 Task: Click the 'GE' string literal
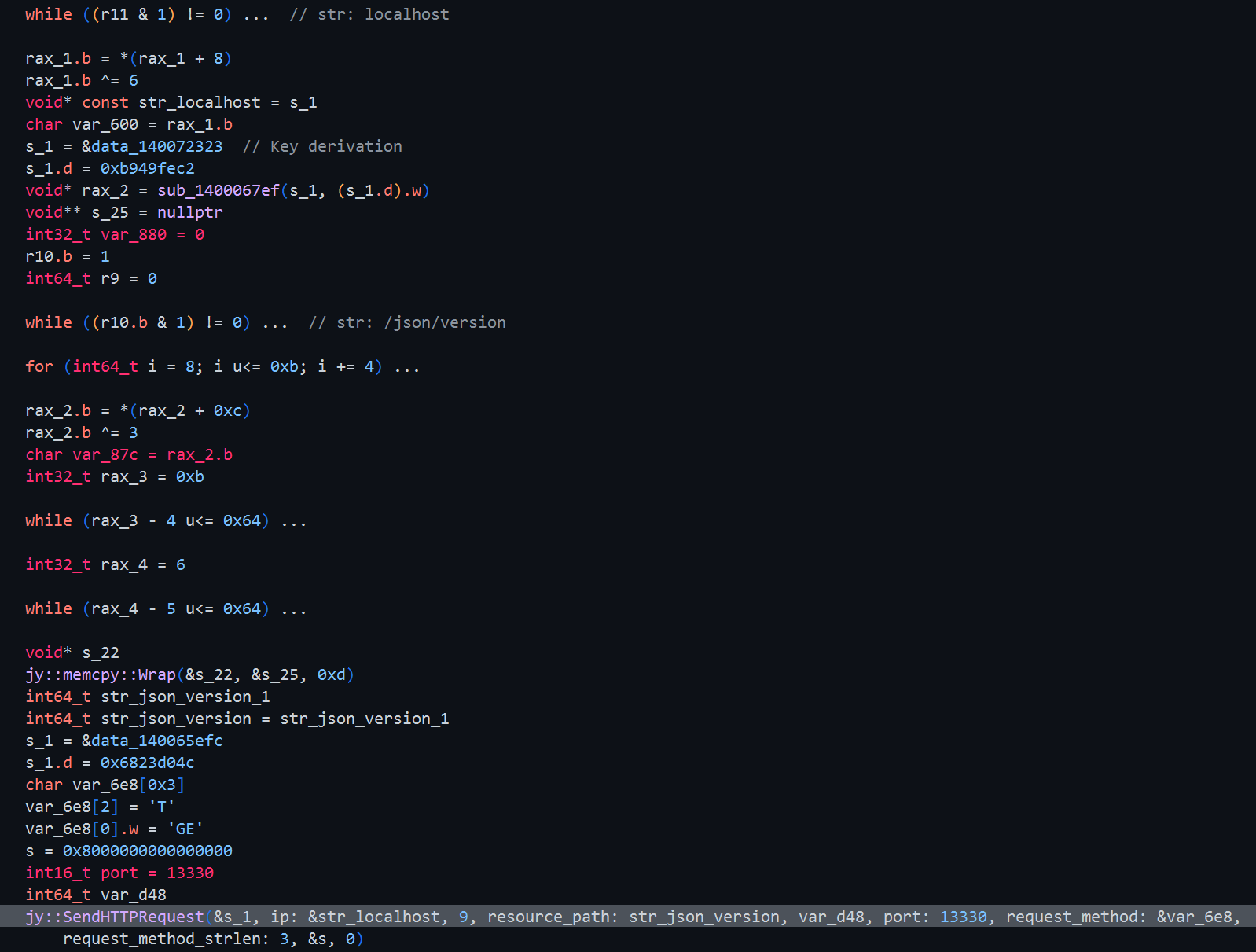click(x=185, y=829)
